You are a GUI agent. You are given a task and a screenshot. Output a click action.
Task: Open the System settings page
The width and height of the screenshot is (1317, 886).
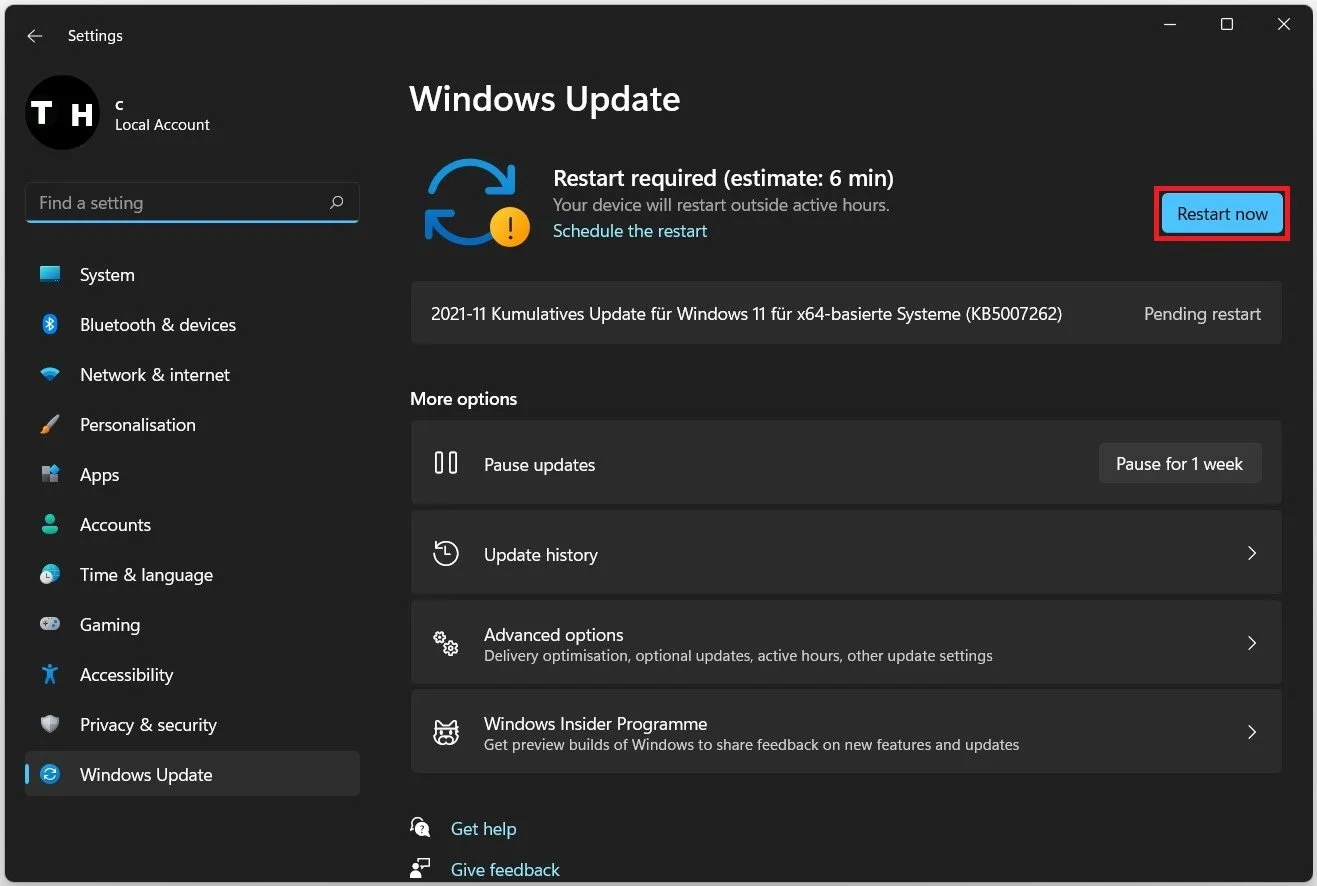(192, 275)
